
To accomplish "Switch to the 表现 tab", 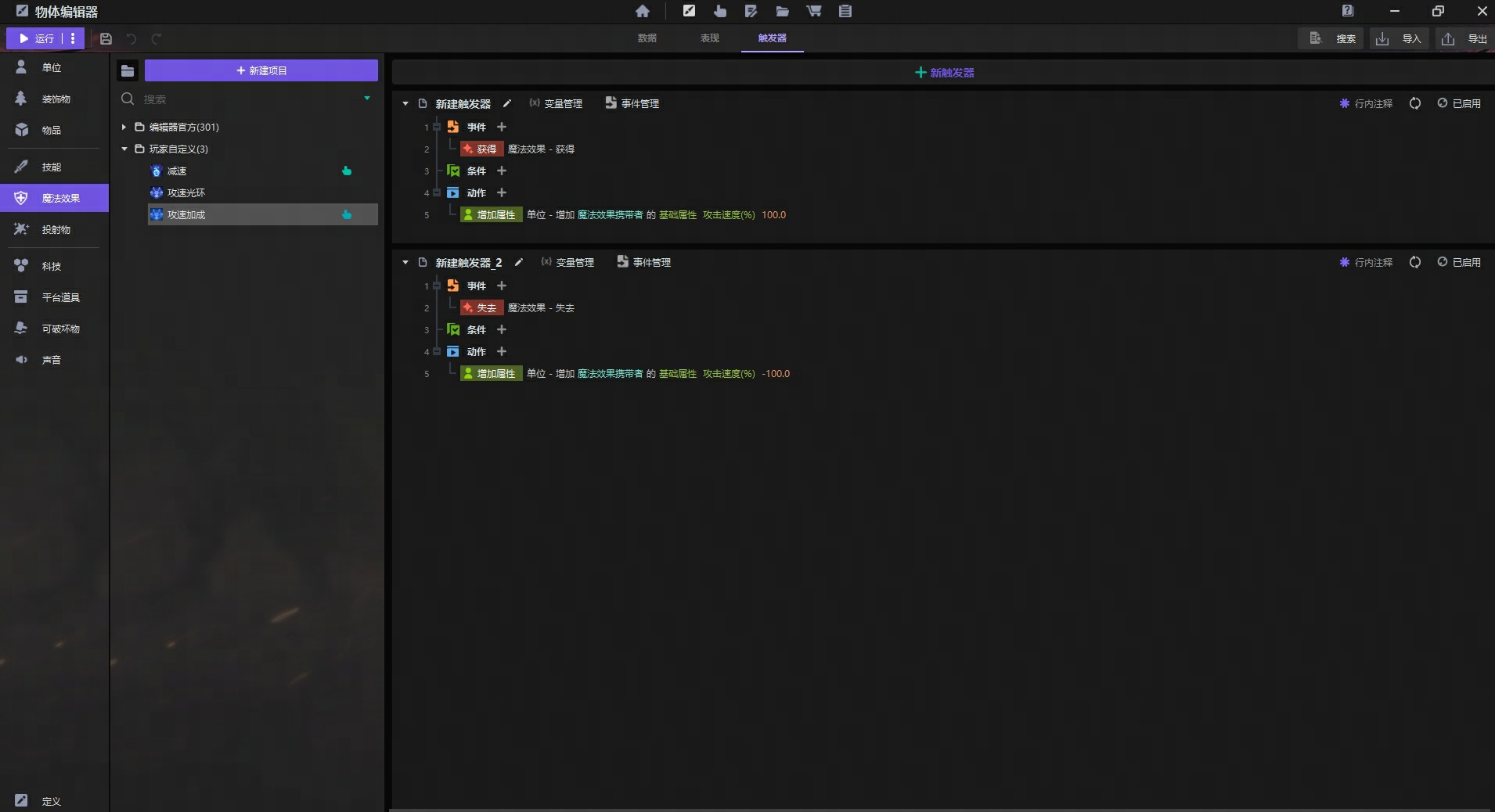I will tap(710, 38).
